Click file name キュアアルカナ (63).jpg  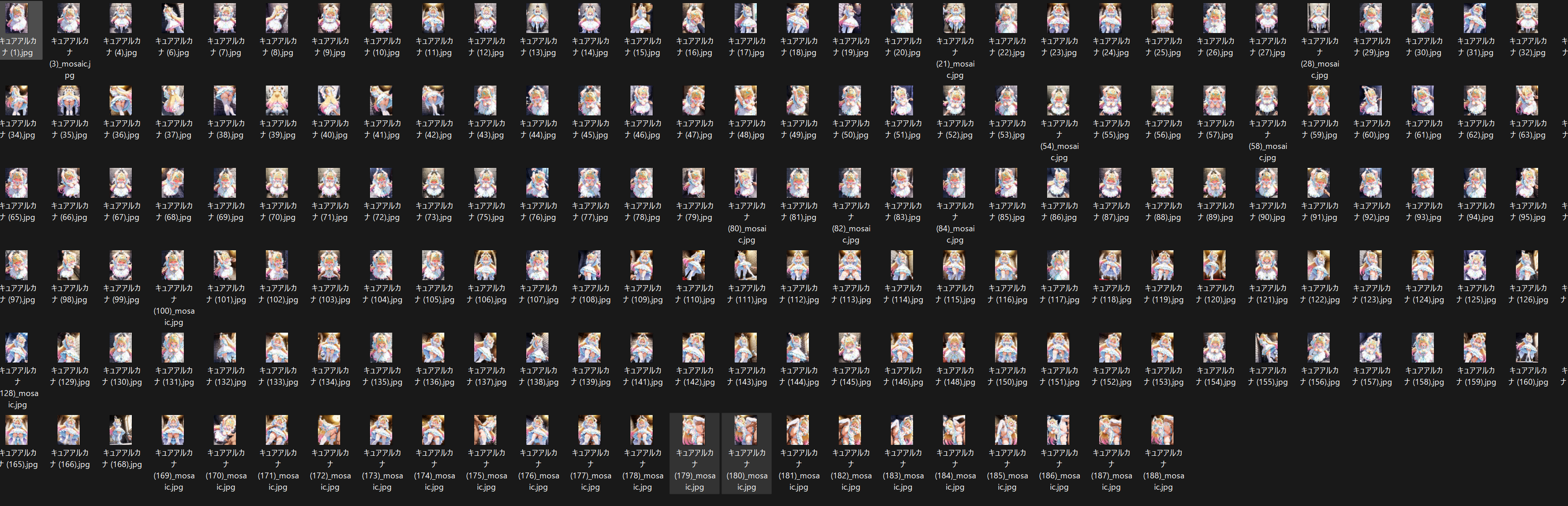pos(1528,129)
